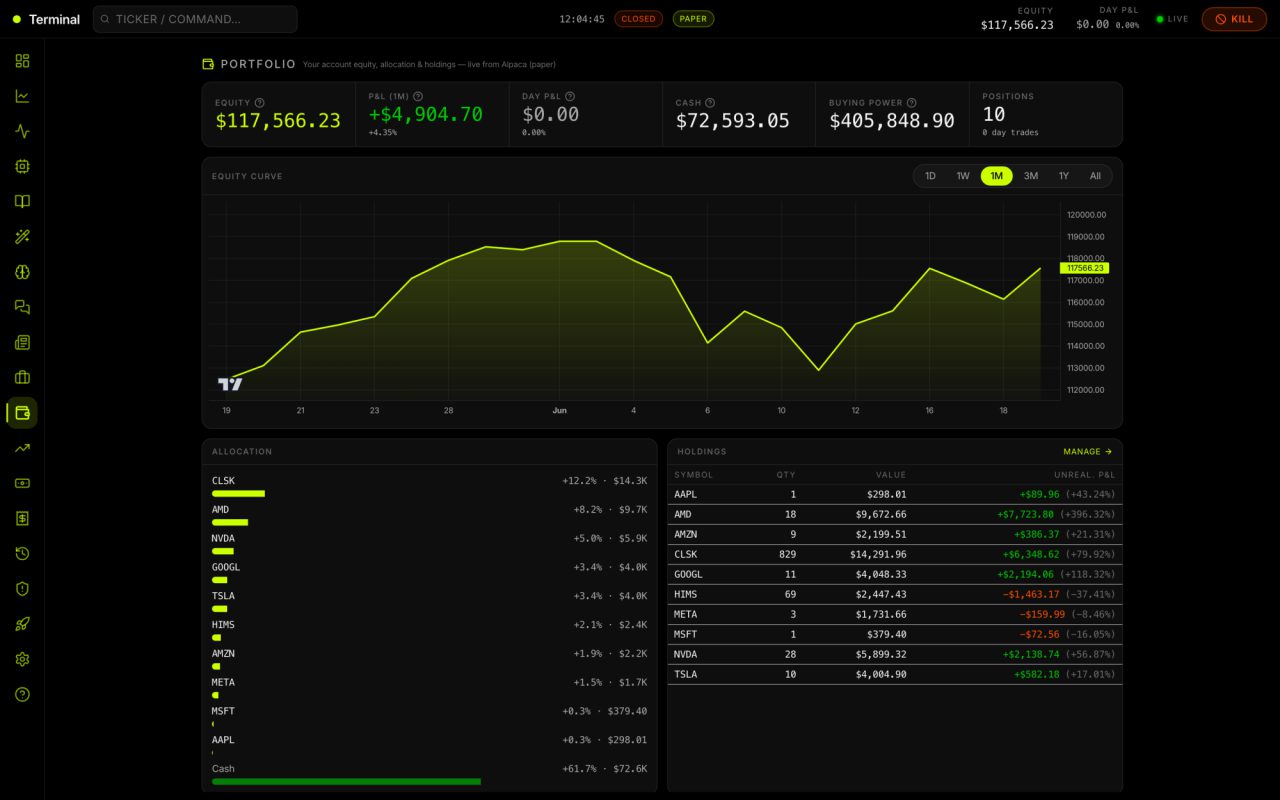Click the LIVE status indicator
Image resolution: width=1280 pixels, height=800 pixels.
pos(1172,19)
